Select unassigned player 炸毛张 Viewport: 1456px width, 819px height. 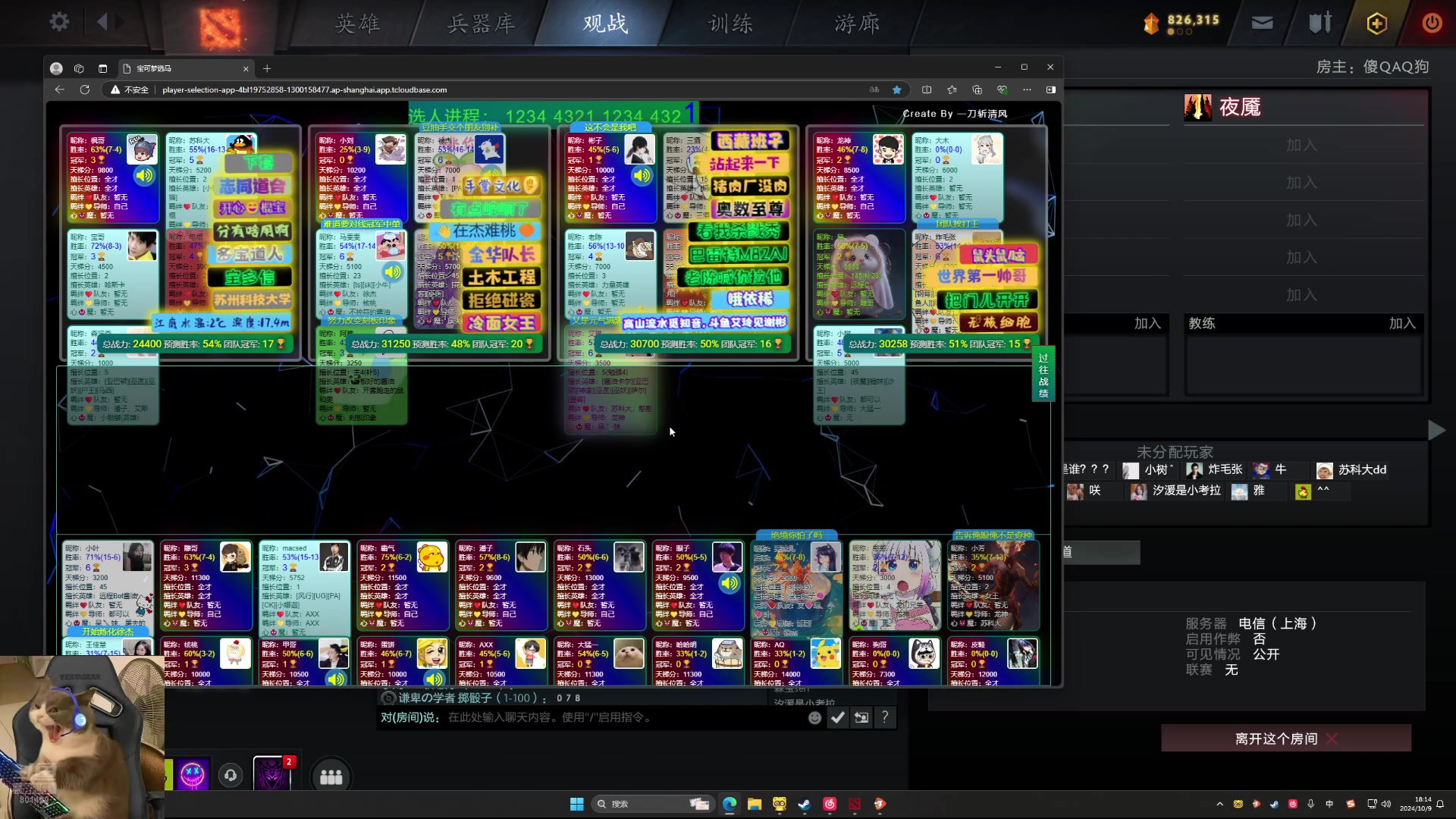point(1215,470)
